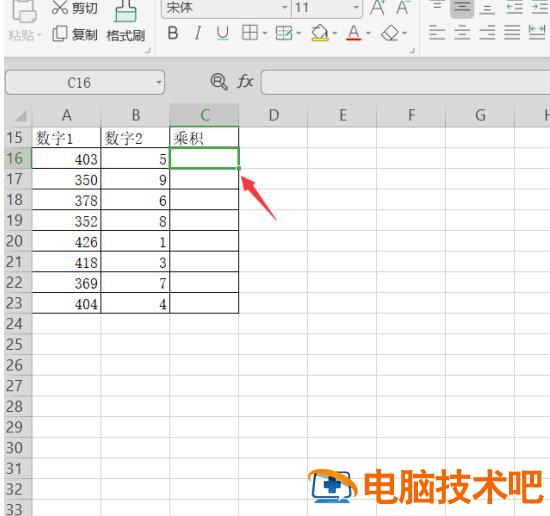Click the Copy icon
550x516 pixels.
60,34
